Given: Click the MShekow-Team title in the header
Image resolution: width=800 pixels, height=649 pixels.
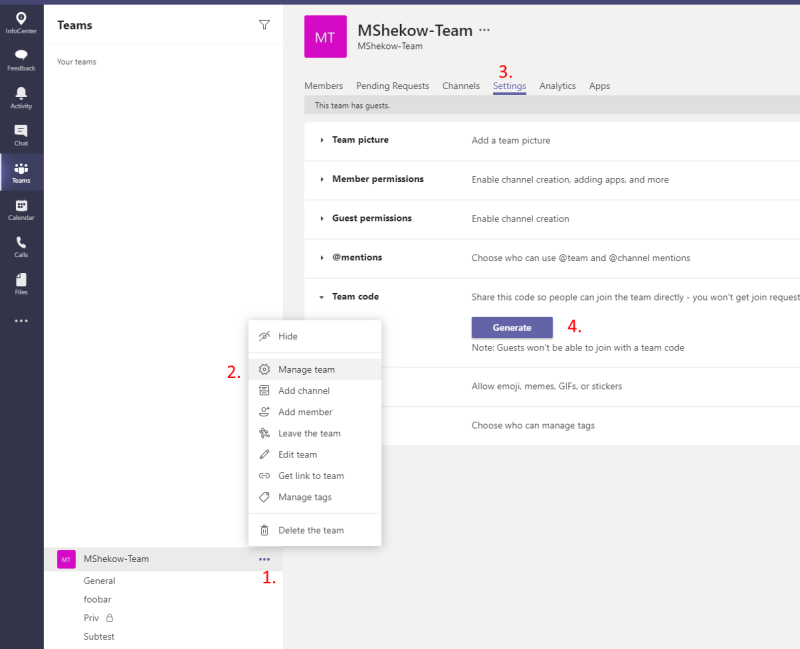Looking at the screenshot, I should 415,30.
